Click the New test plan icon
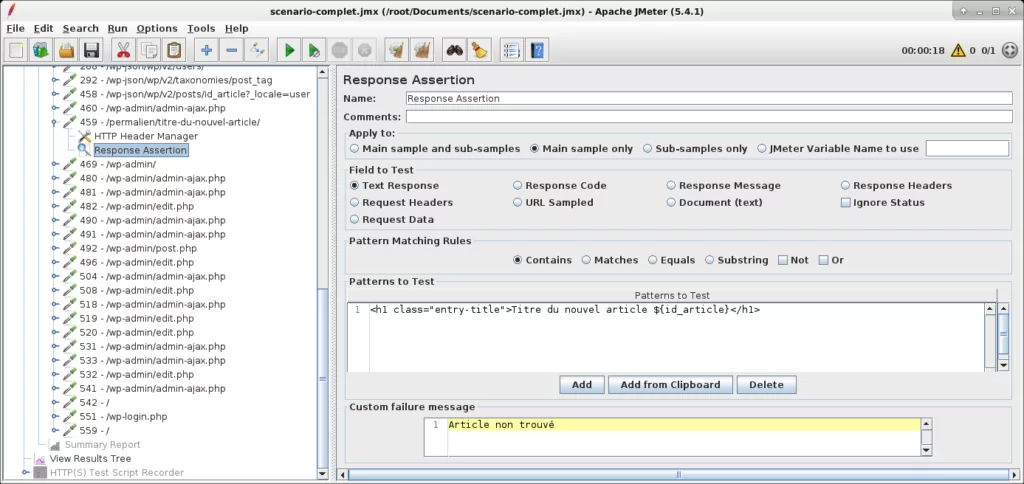 pyautogui.click(x=17, y=50)
